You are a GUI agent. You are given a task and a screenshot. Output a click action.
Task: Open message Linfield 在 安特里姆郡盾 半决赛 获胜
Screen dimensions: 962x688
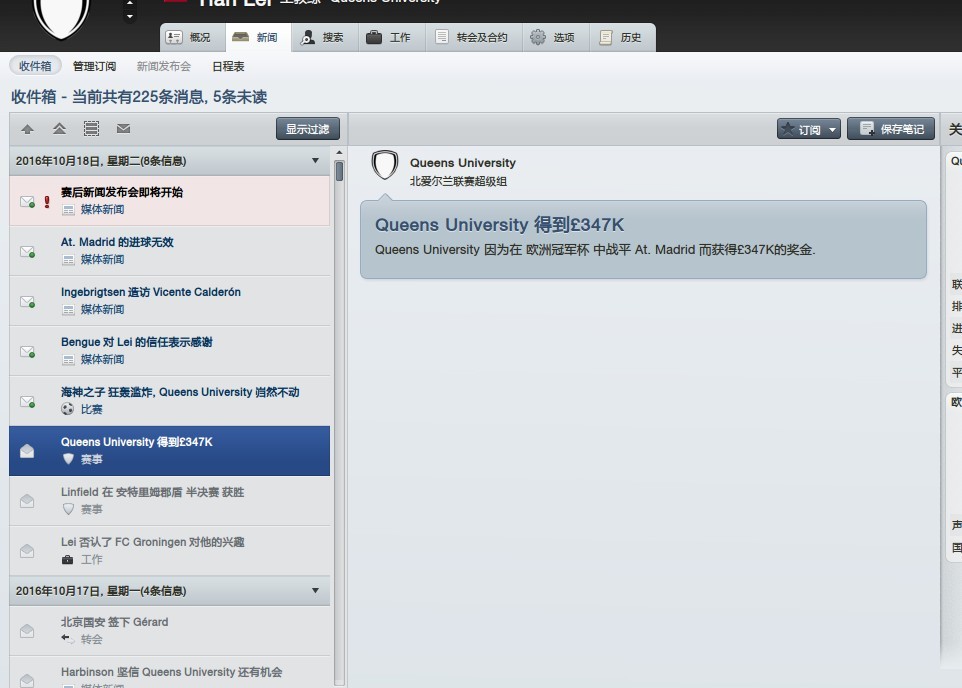tap(169, 501)
